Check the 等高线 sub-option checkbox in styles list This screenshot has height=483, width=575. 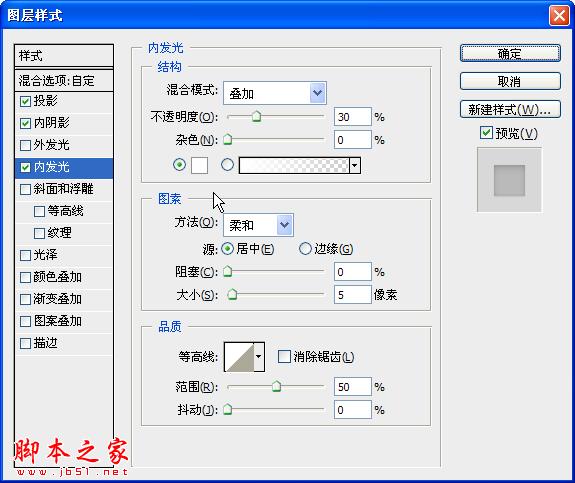click(x=39, y=212)
